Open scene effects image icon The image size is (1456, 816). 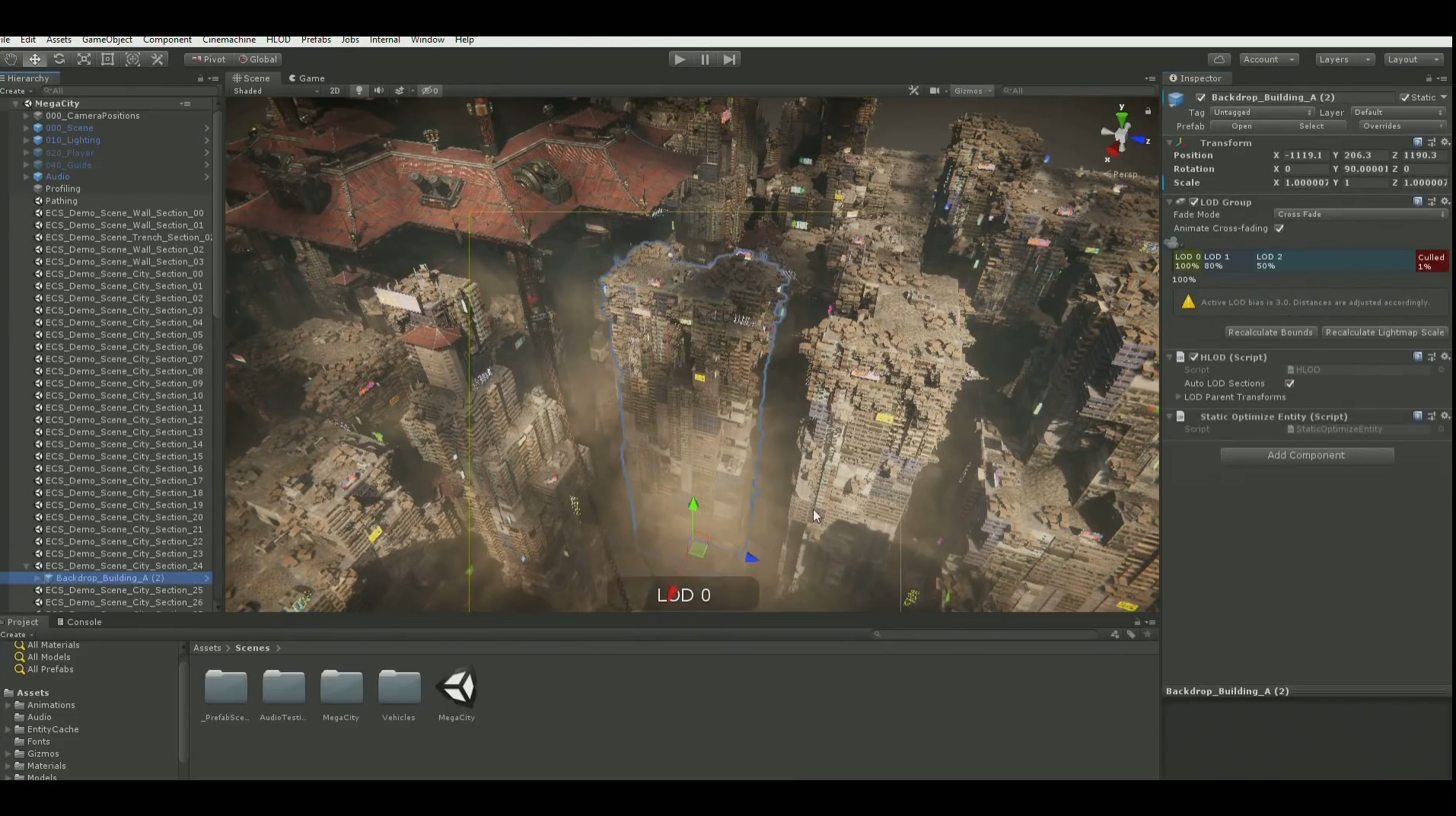400,91
